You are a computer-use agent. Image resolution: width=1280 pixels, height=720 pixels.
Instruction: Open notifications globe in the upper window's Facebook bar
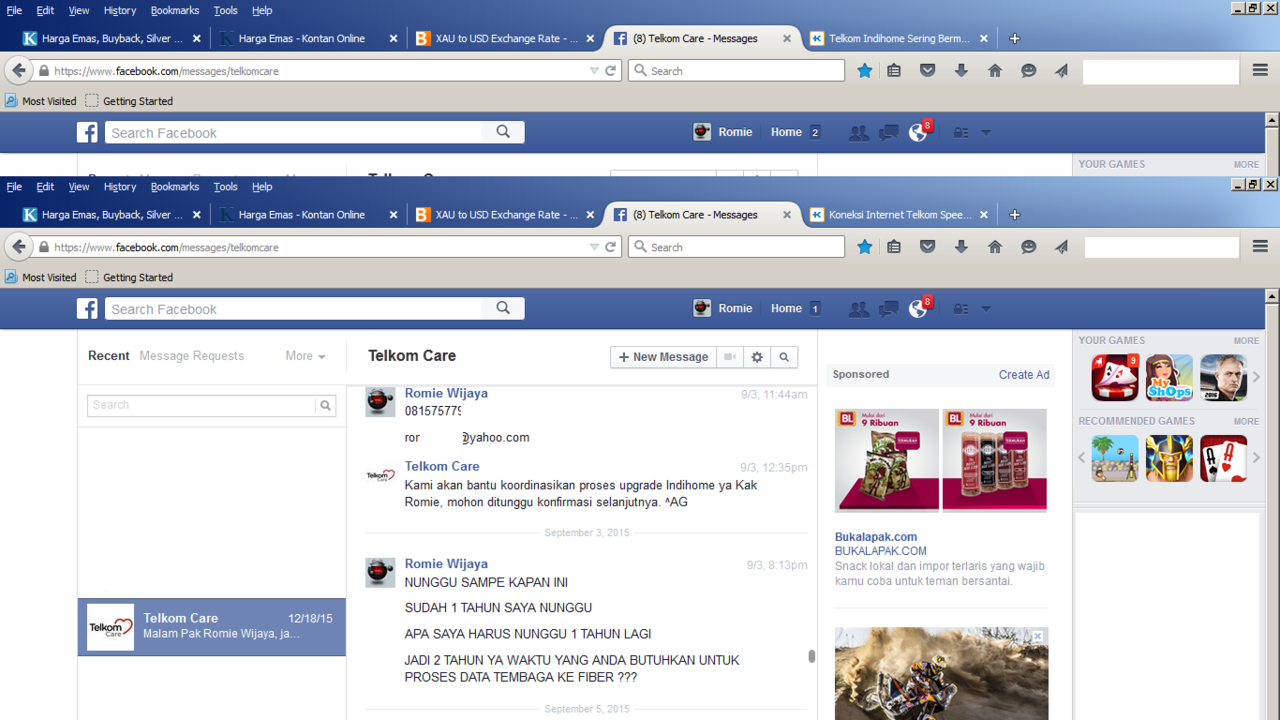pos(918,132)
